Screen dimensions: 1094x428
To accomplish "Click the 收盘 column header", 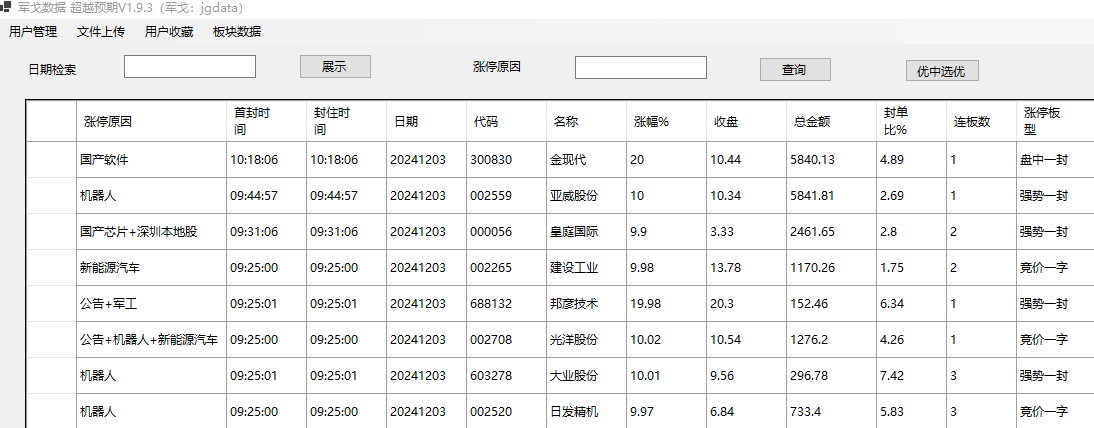I will pyautogui.click(x=746, y=121).
